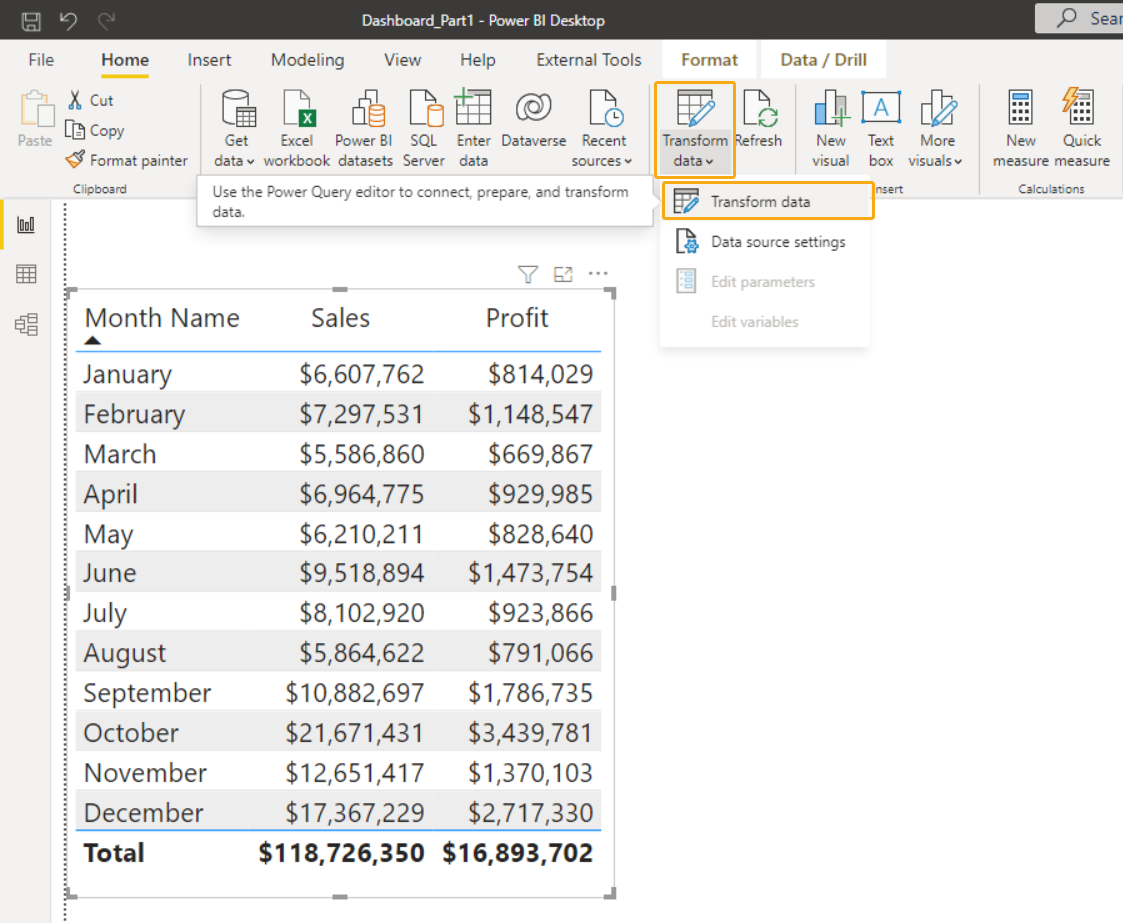
Task: Click the total sales $118,726,350
Action: 342,853
